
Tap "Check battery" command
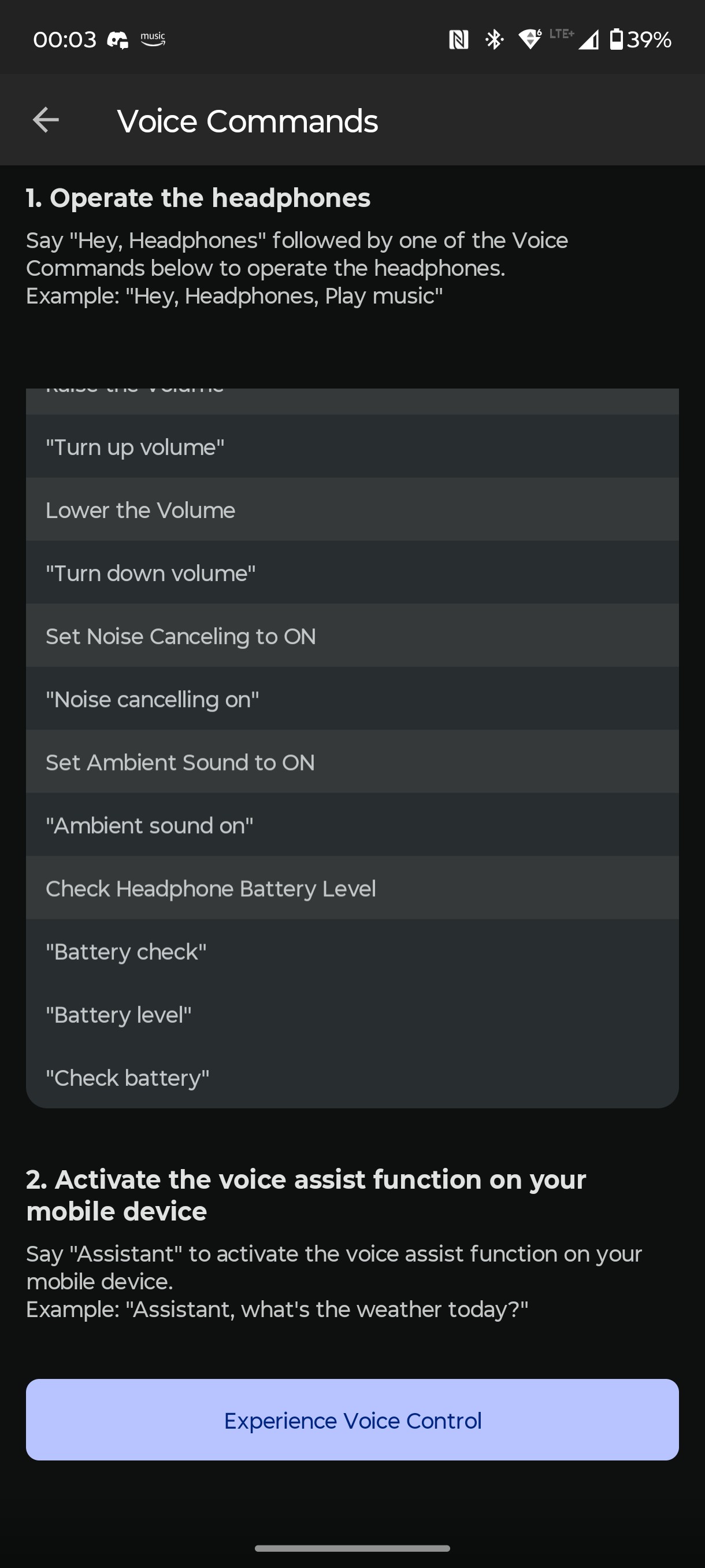pos(352,1077)
